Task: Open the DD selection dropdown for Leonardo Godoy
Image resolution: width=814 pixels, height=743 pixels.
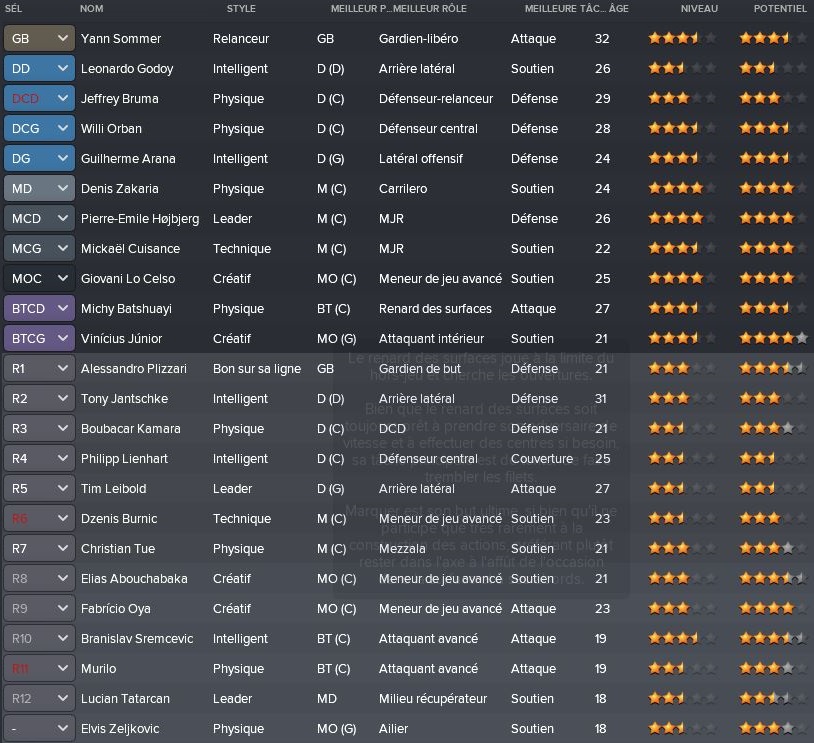Action: click(39, 69)
